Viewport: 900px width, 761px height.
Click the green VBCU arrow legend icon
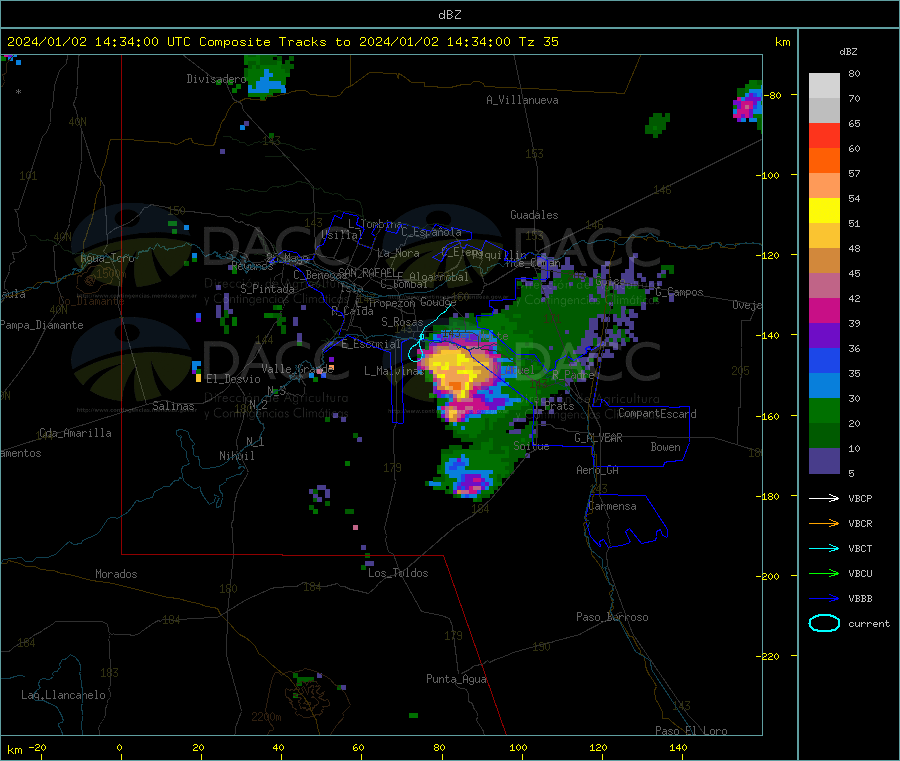tap(824, 573)
